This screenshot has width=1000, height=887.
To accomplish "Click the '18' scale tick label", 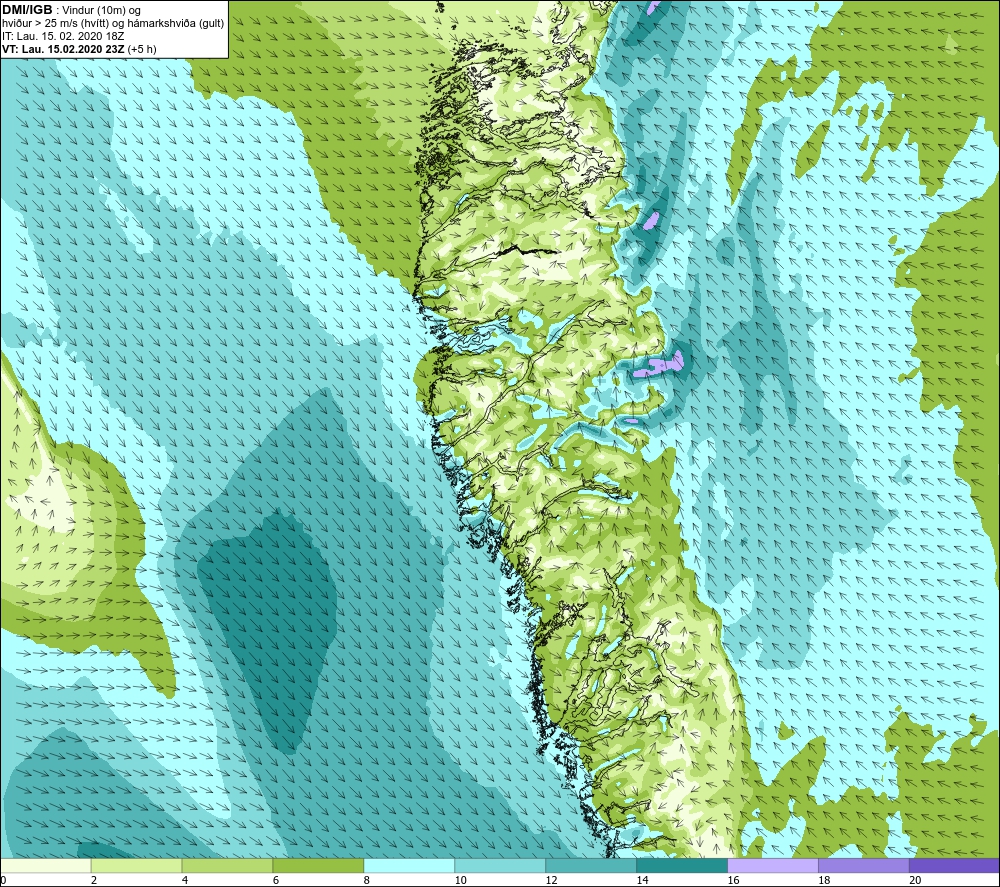I will 825,880.
